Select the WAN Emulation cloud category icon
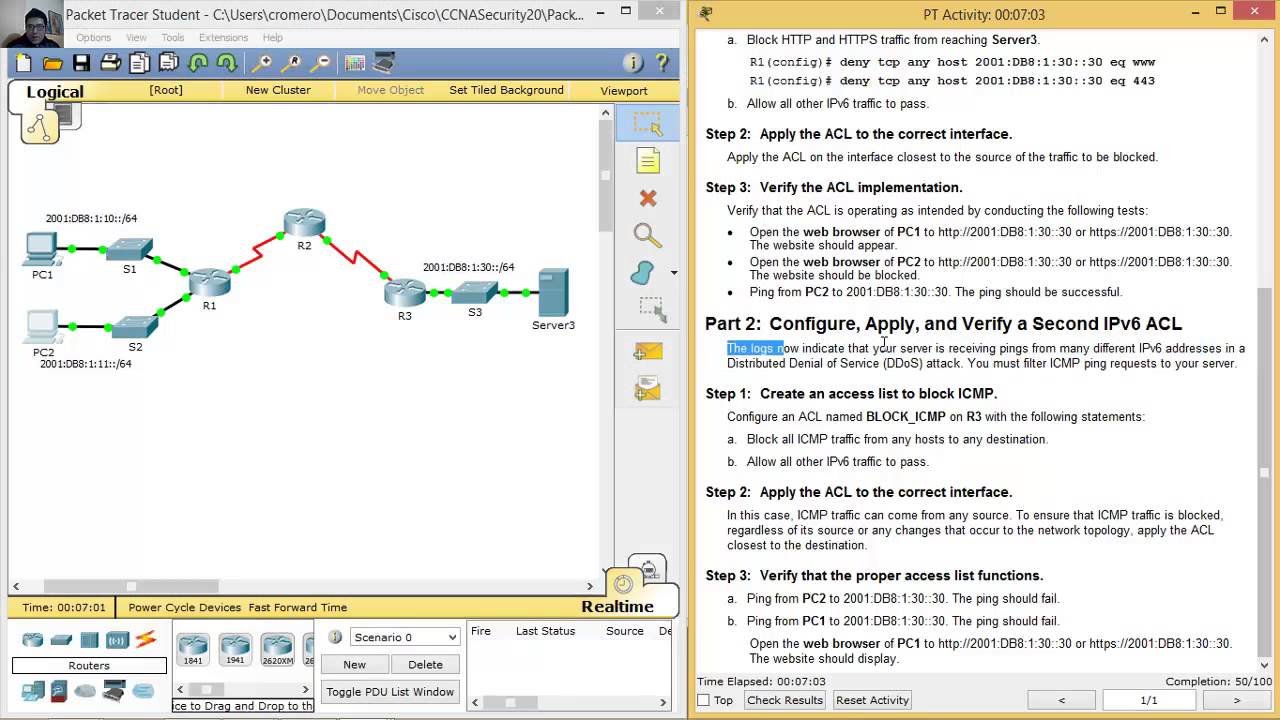1280x720 pixels. [x=85, y=691]
